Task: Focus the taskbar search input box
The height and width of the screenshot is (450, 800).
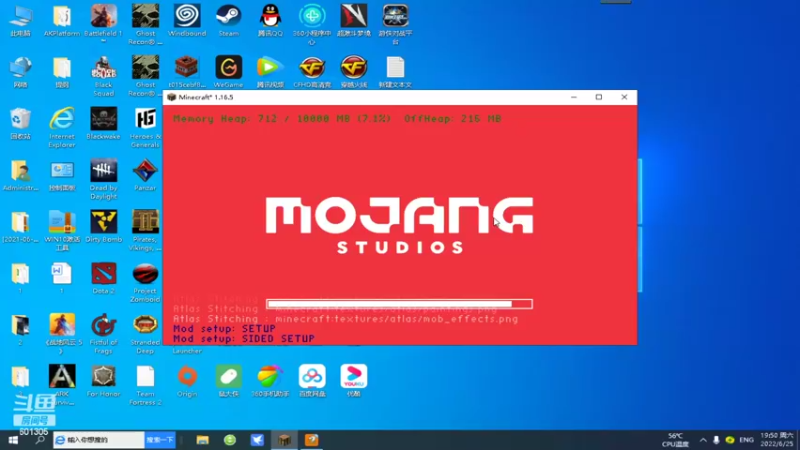Action: click(99, 440)
